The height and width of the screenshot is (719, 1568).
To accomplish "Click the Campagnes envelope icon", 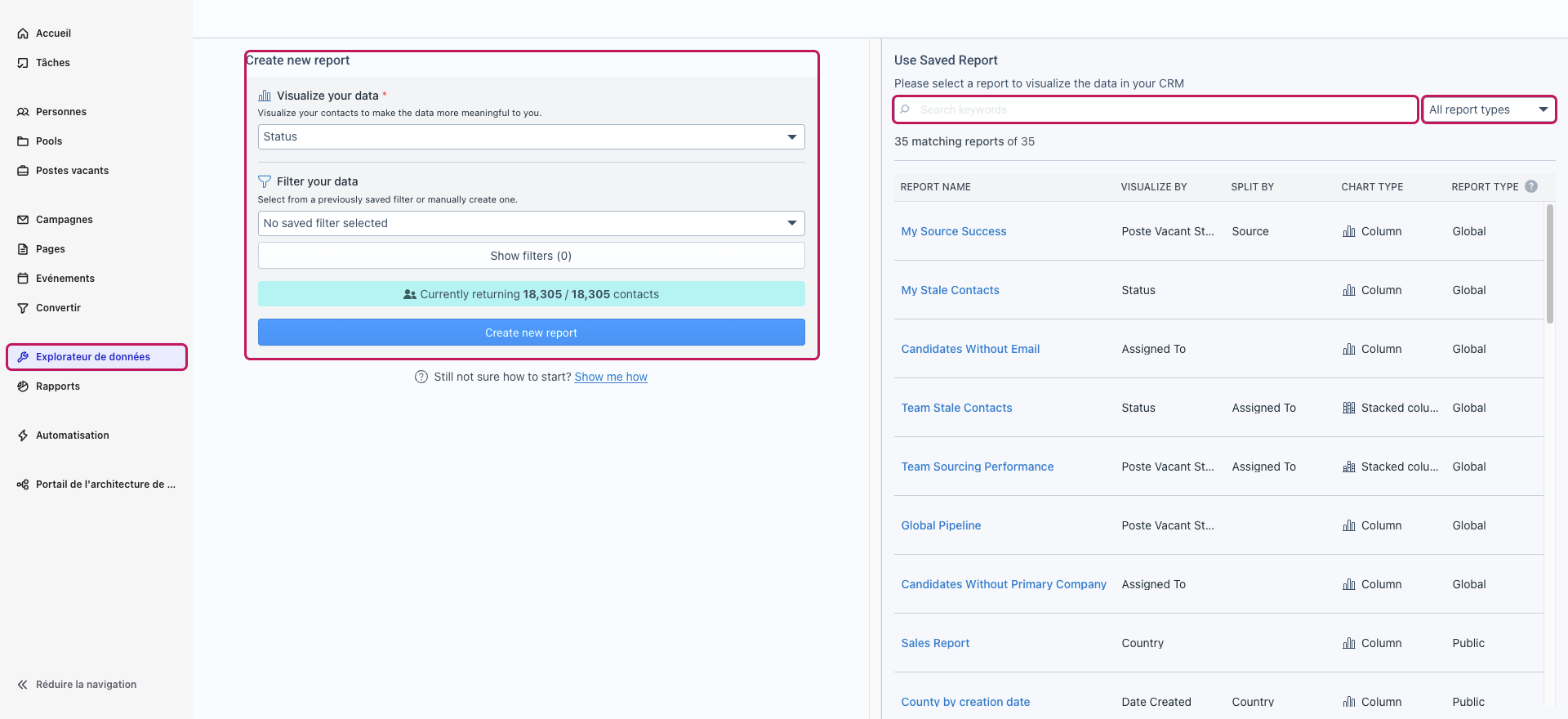I will pyautogui.click(x=23, y=219).
